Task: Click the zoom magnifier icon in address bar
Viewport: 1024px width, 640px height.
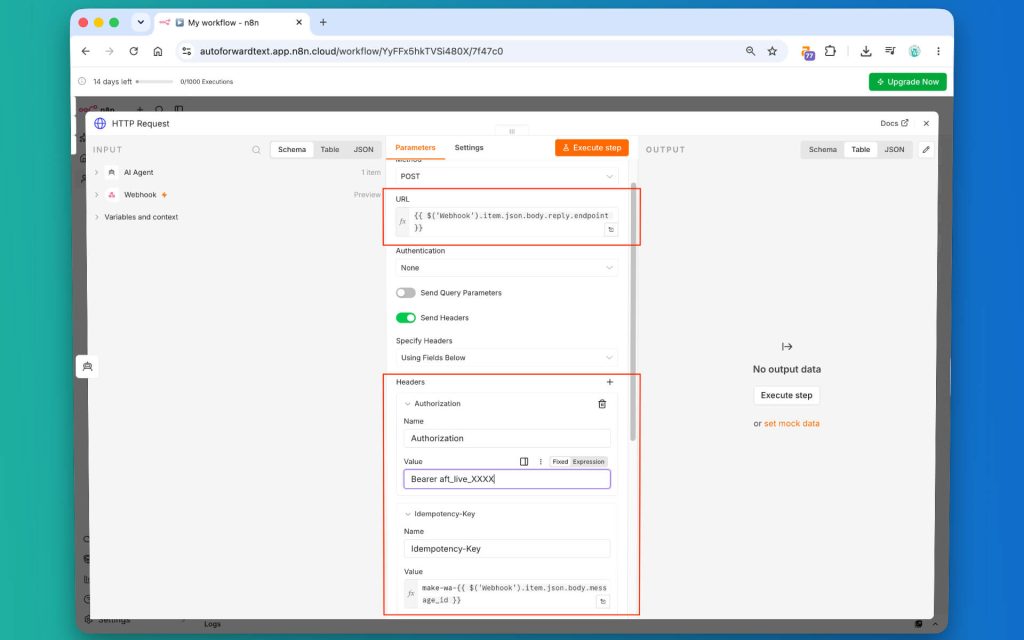Action: tap(750, 51)
